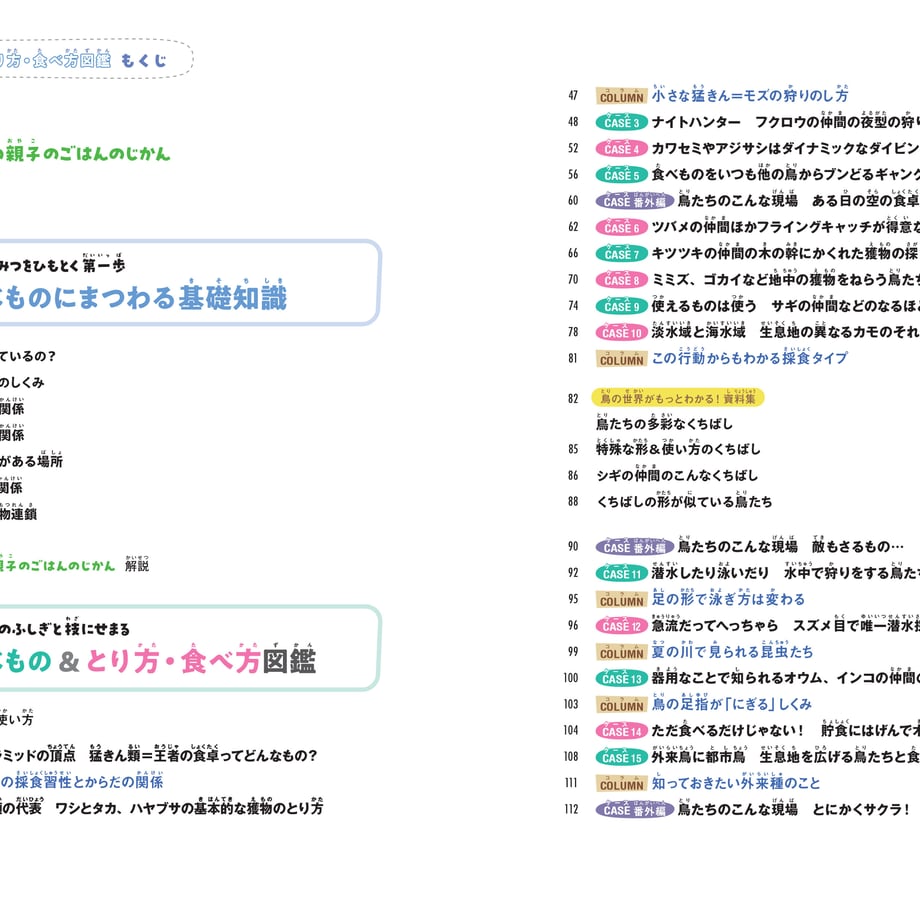Click the column title '足の形で泳ぎ方は変わる'
Image resolution: width=920 pixels, height=920 pixels.
[x=728, y=599]
